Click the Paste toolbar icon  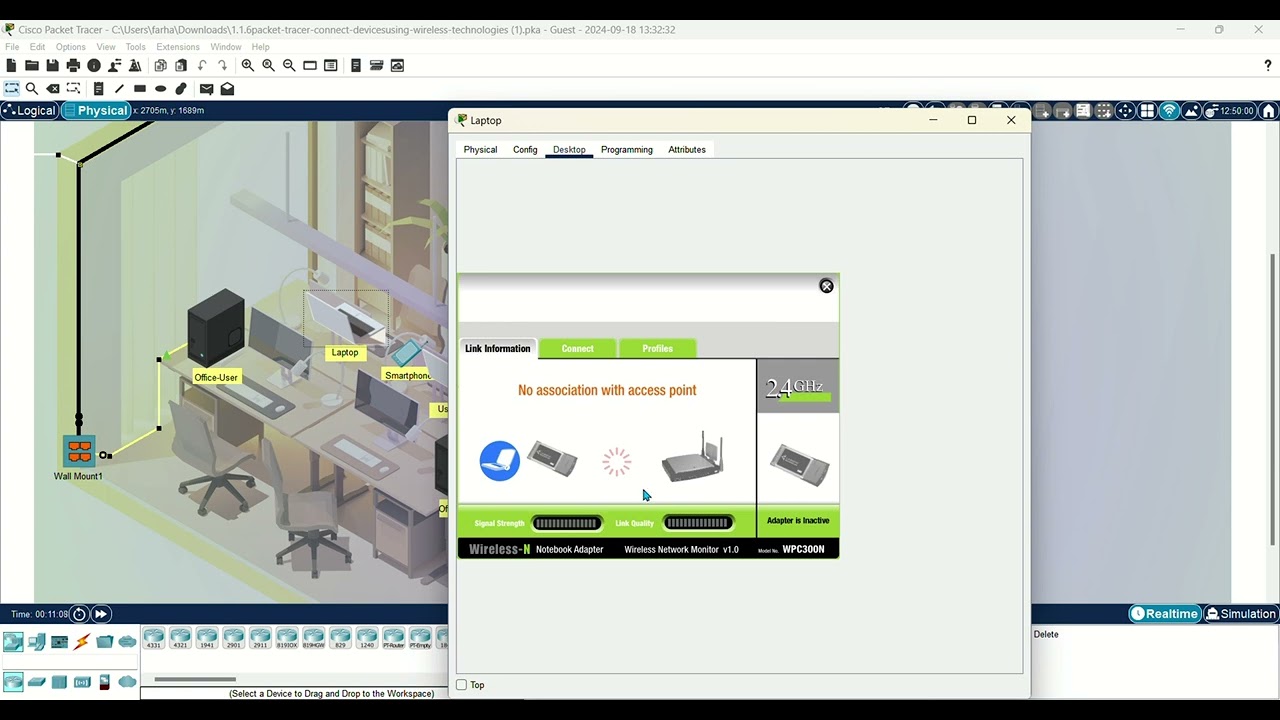coord(181,65)
